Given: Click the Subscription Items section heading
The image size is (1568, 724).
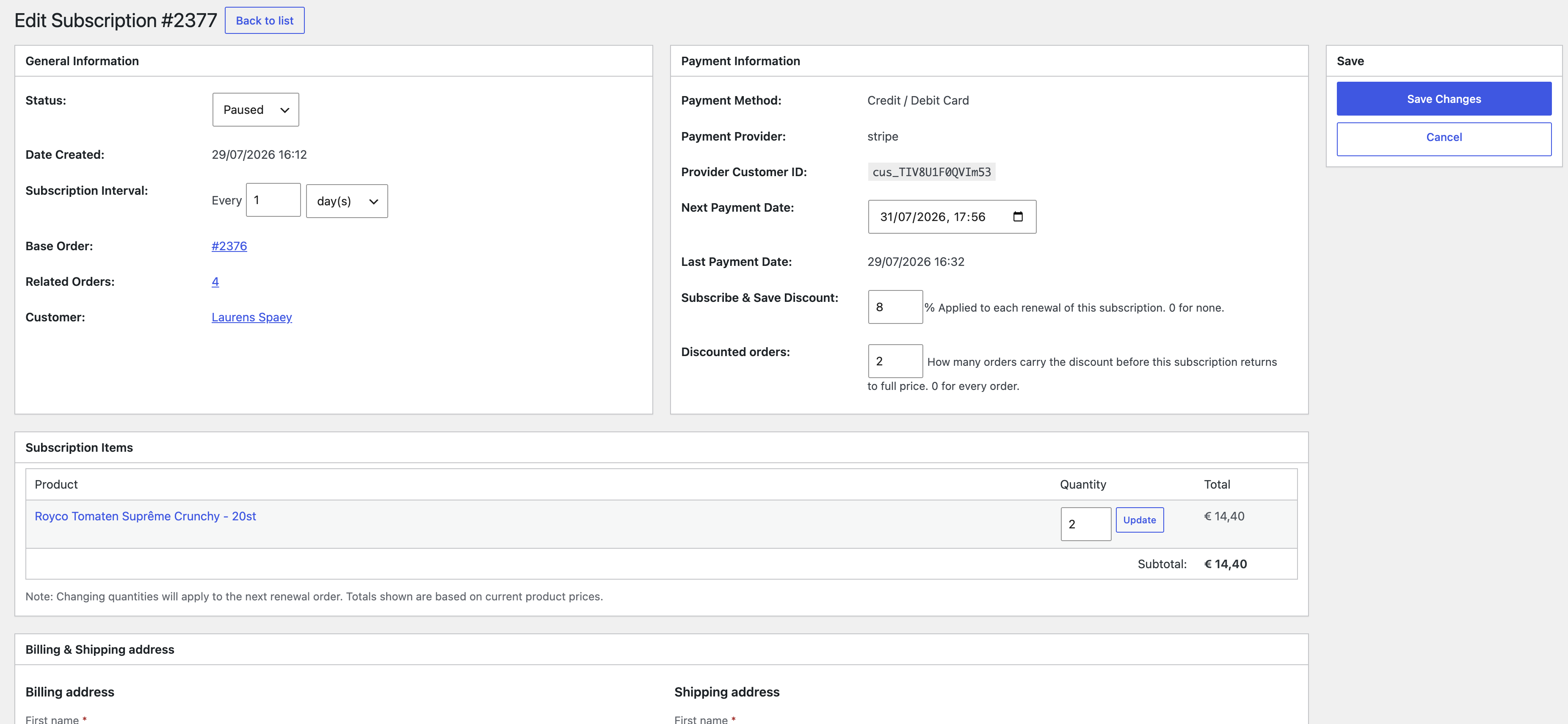Looking at the screenshot, I should 79,448.
